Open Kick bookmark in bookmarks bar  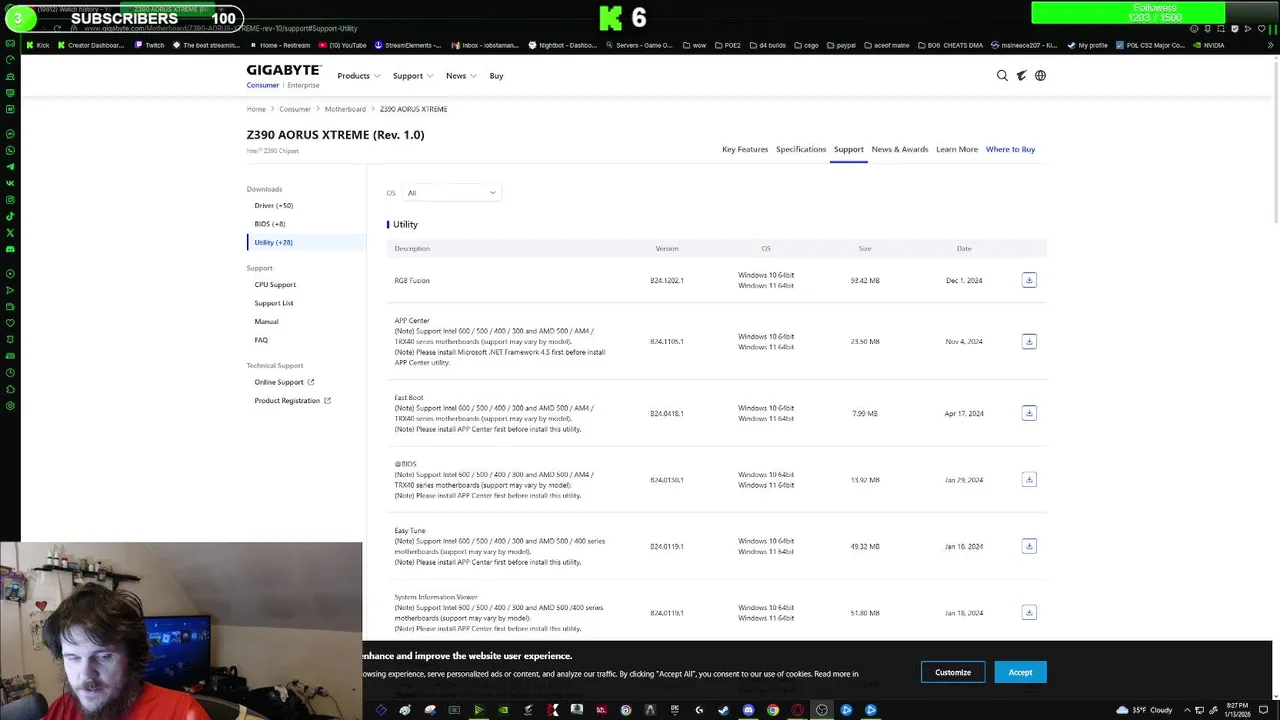[37, 45]
